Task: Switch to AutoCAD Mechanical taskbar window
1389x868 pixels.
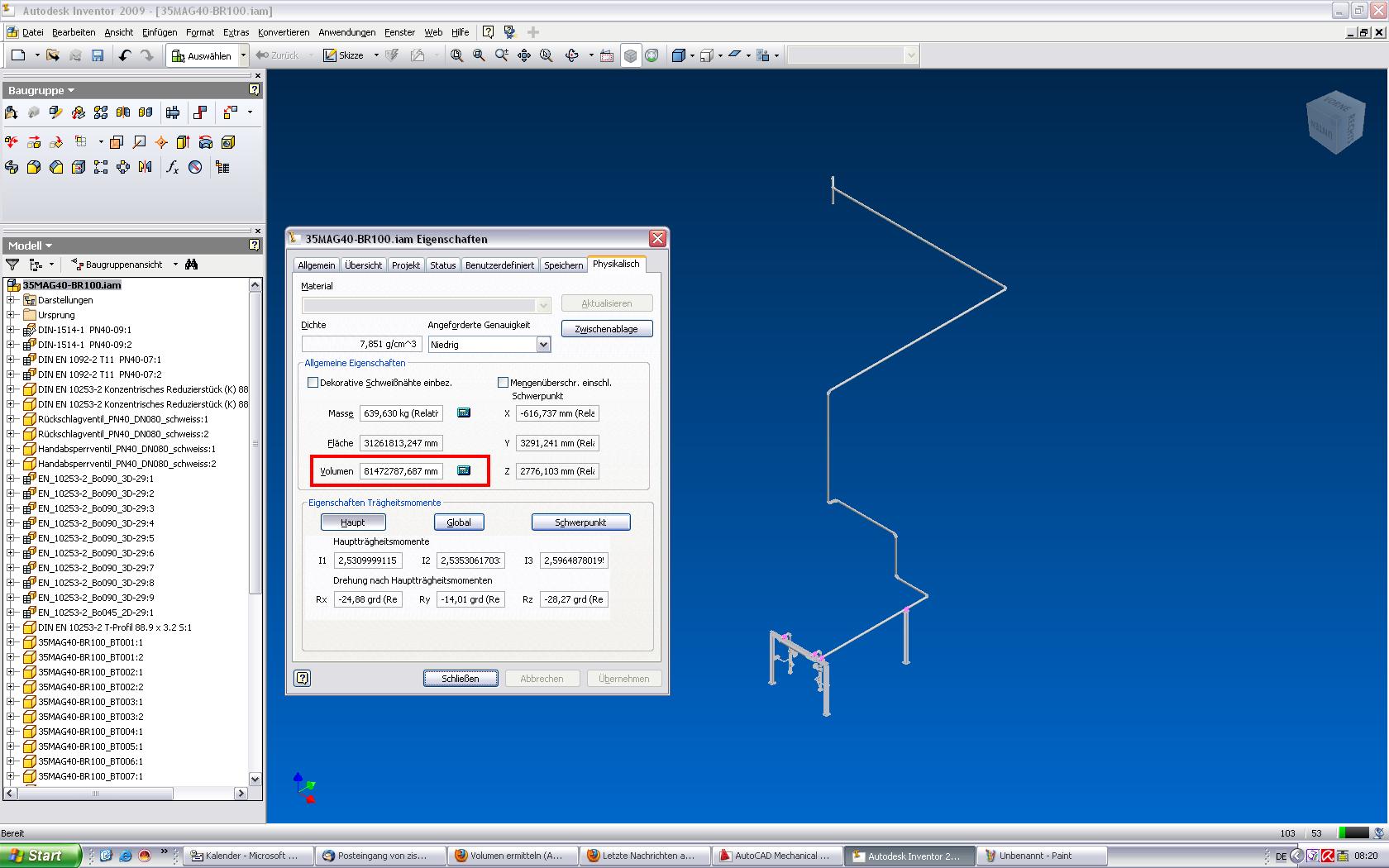Action: pyautogui.click(x=778, y=856)
